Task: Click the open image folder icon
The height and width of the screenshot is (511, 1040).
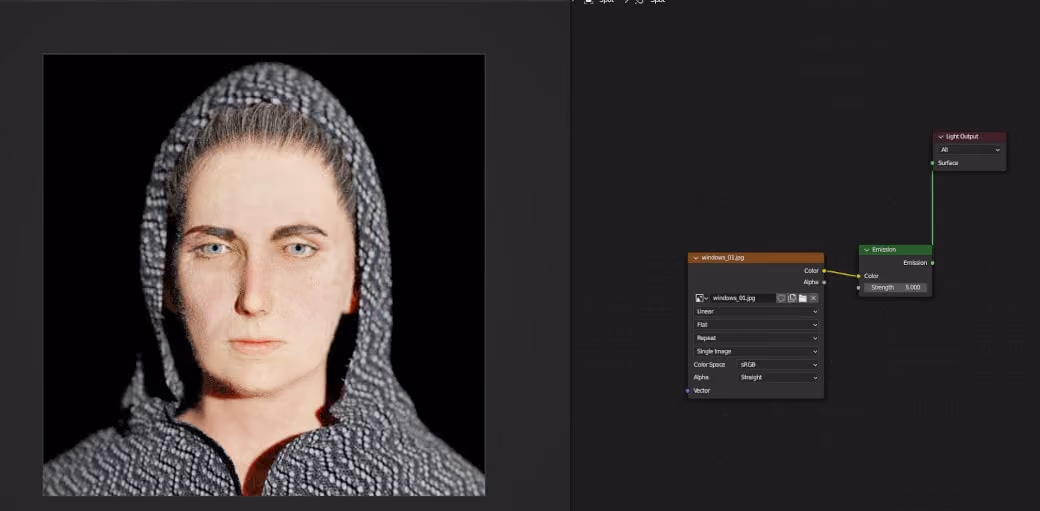Action: pos(803,298)
